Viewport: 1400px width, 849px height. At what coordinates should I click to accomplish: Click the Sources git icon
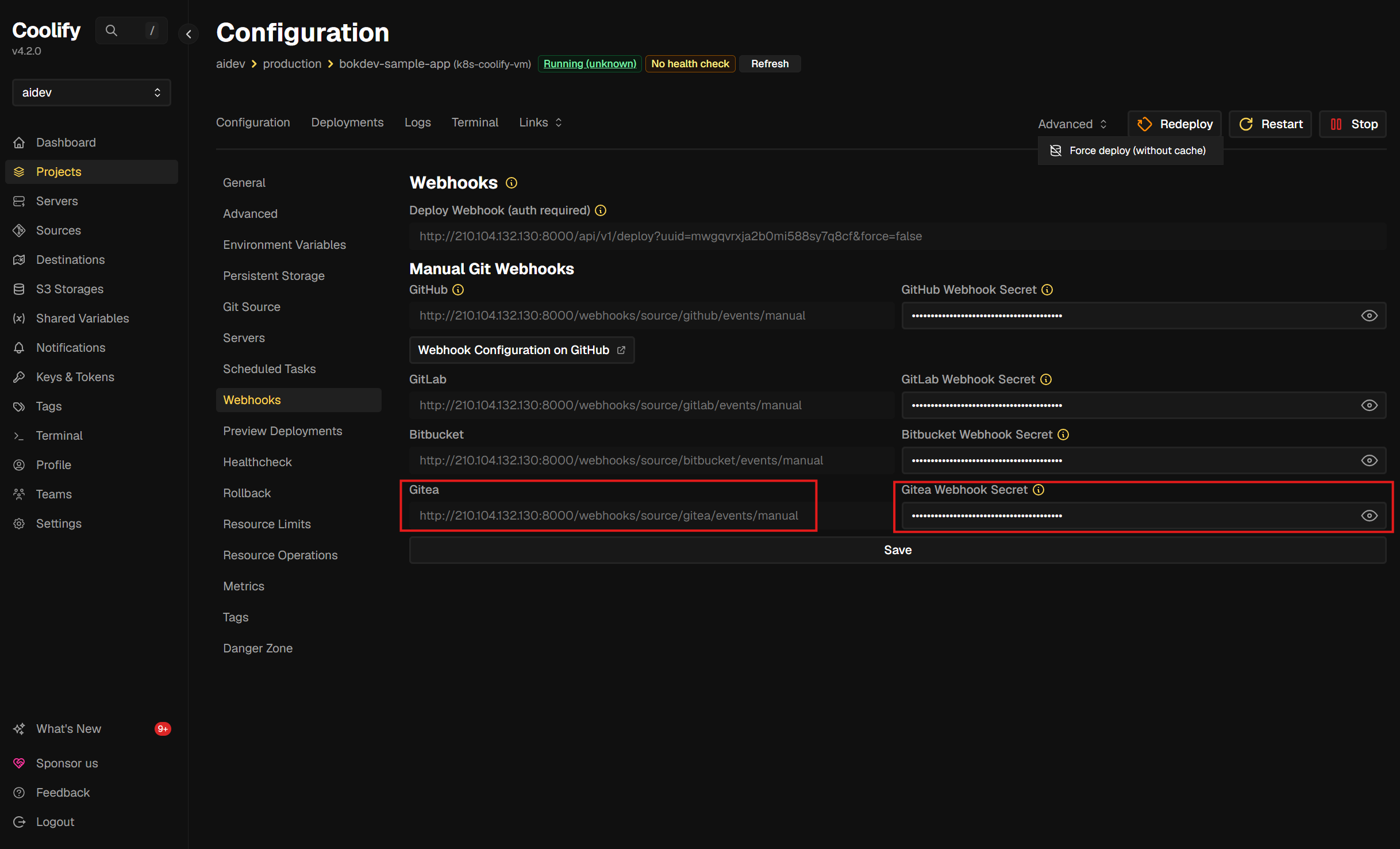[x=19, y=231]
